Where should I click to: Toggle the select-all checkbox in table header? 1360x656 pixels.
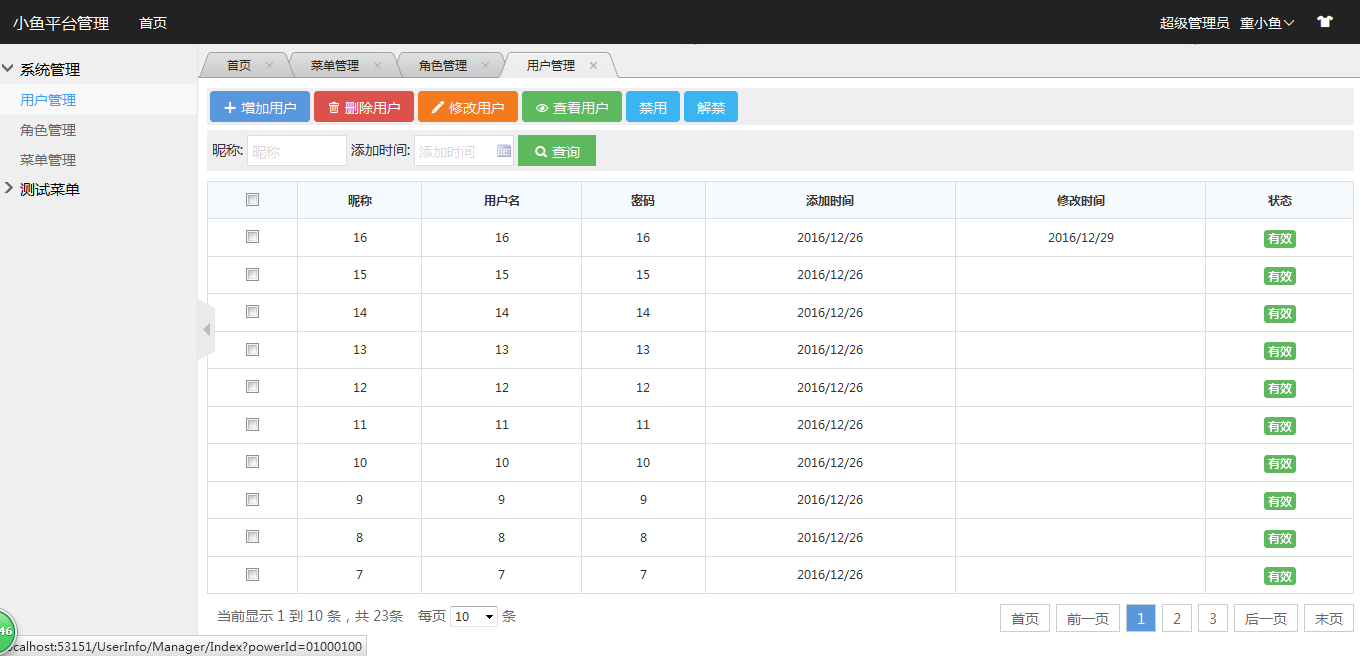point(252,200)
